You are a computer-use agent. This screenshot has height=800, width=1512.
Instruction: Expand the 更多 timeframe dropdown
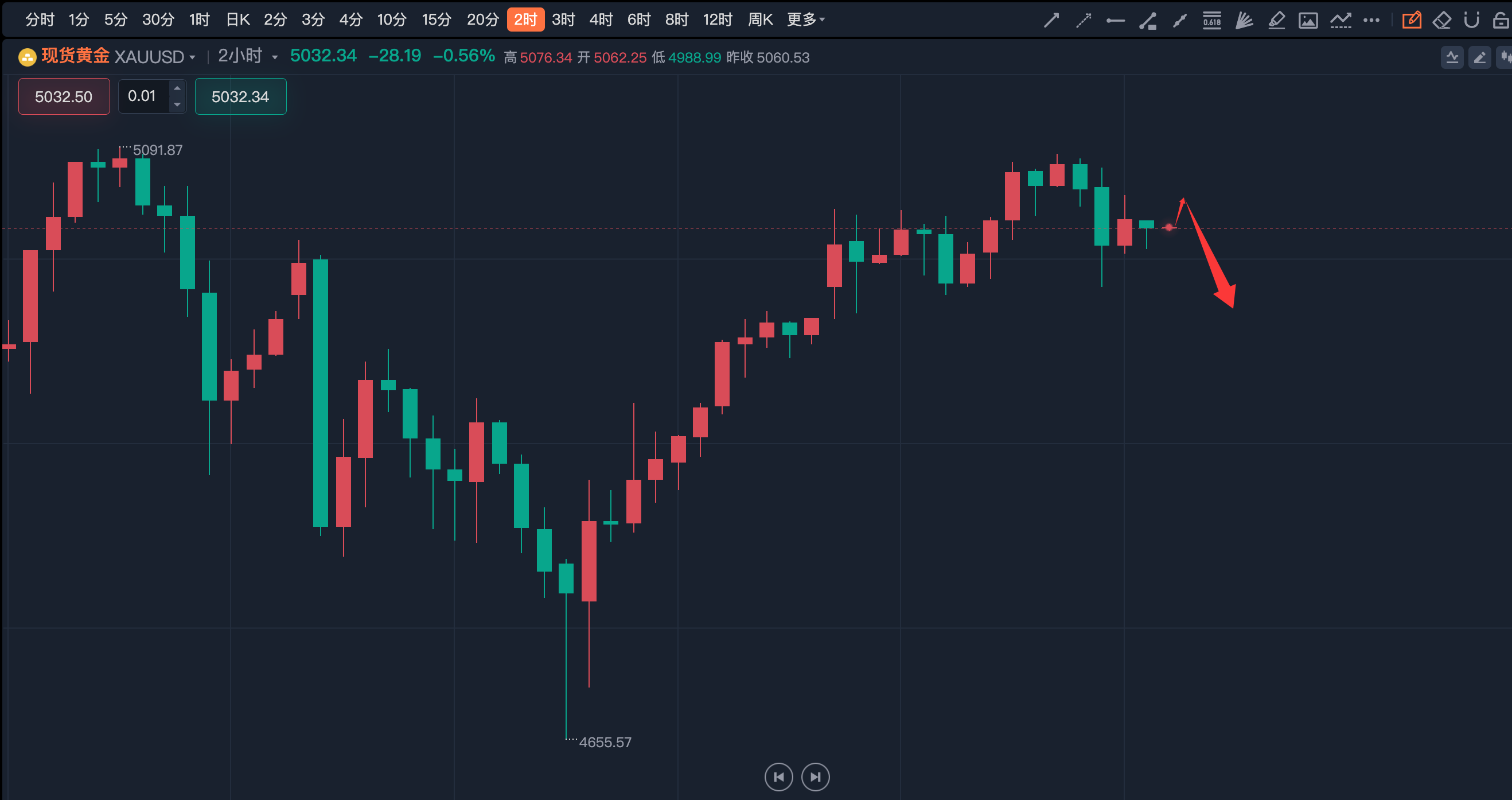pyautogui.click(x=805, y=20)
